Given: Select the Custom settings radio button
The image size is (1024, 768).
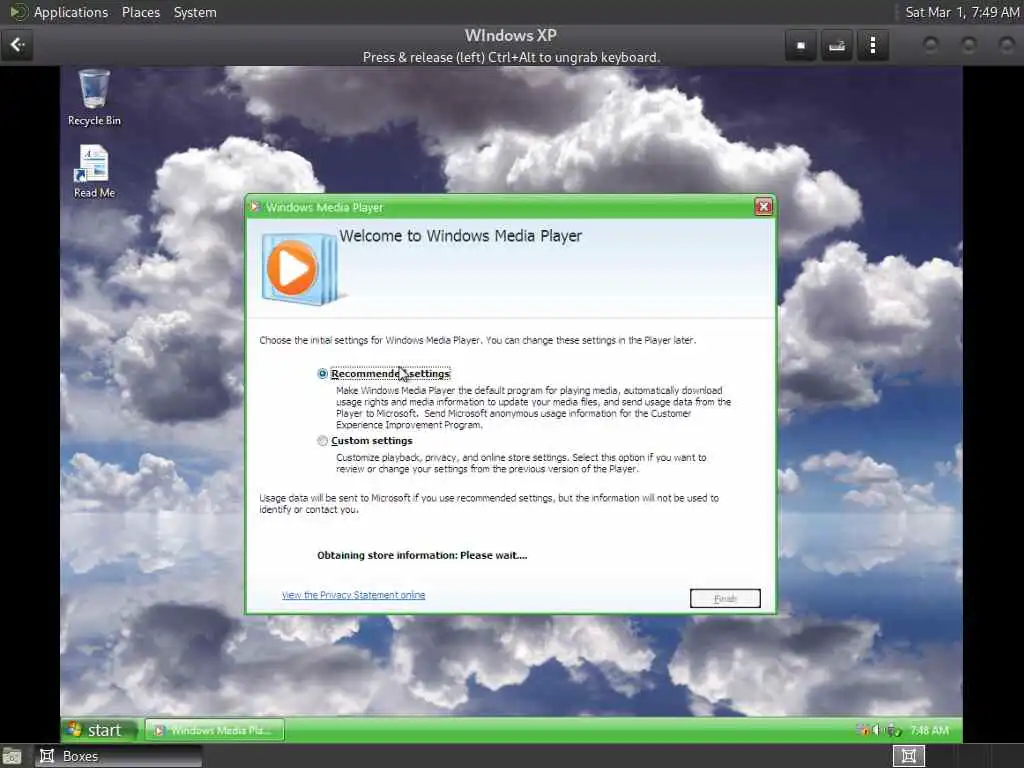Looking at the screenshot, I should [323, 441].
